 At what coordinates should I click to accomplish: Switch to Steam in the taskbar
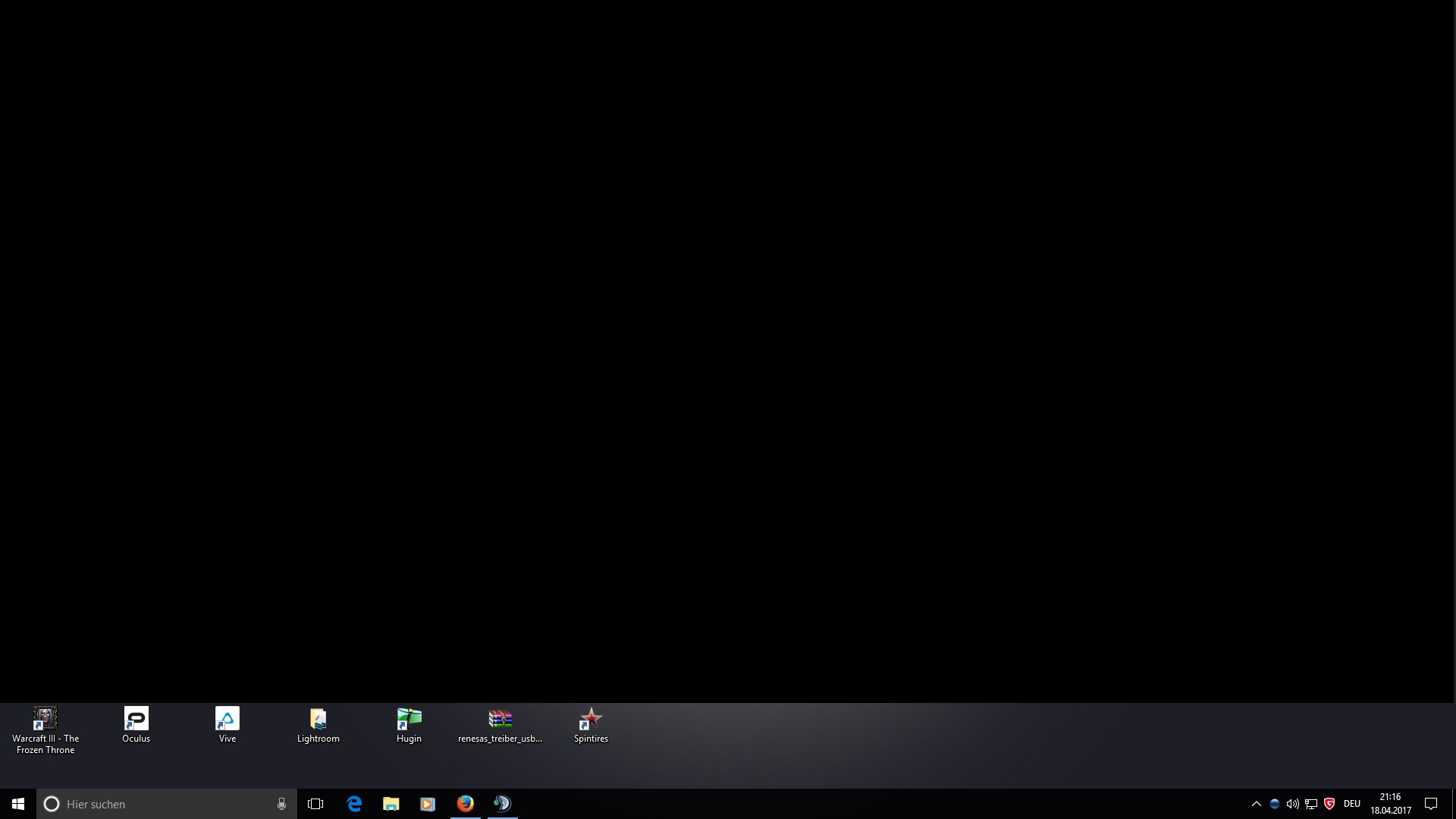[502, 804]
